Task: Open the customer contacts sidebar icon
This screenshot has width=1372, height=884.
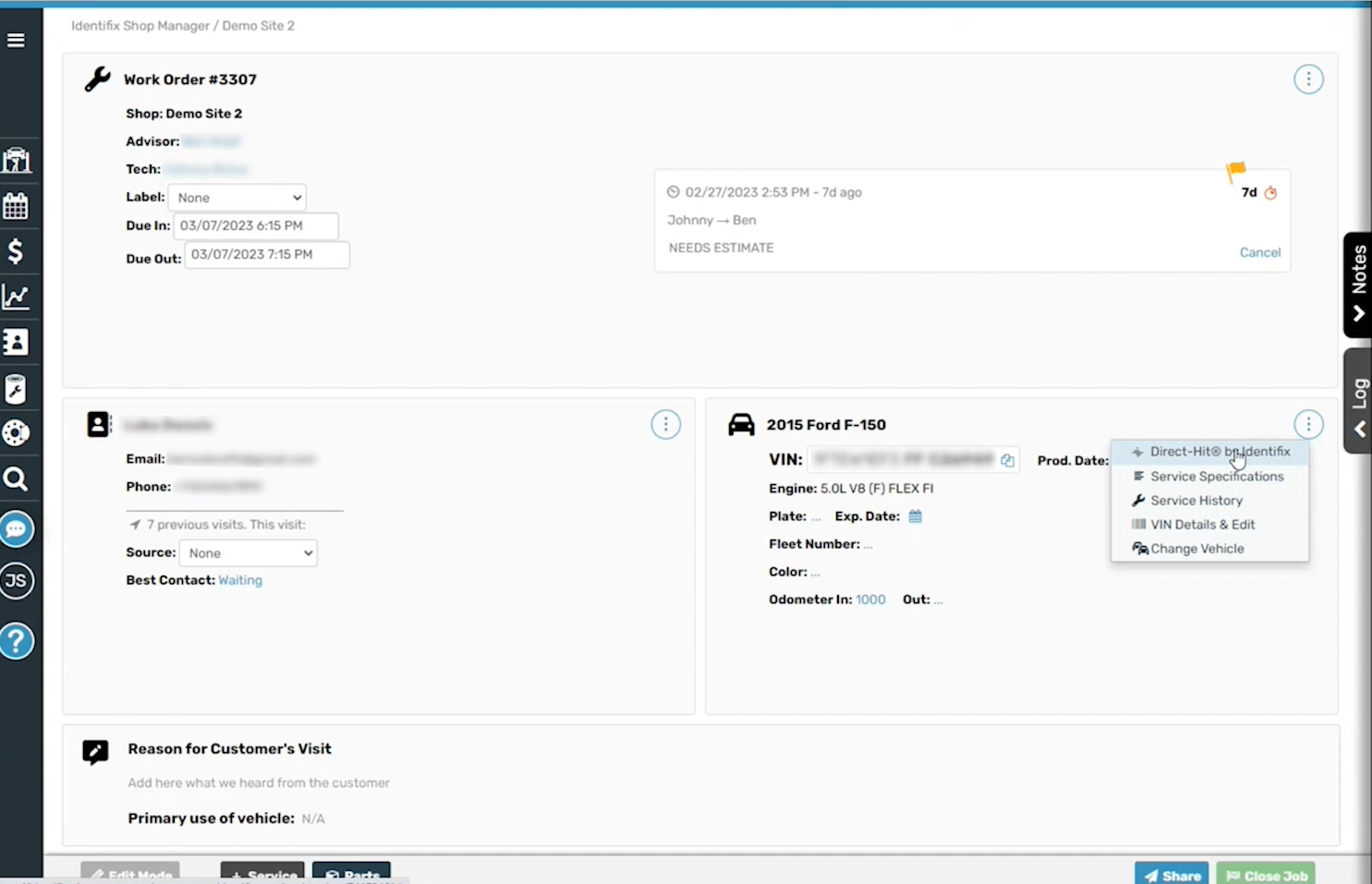Action: click(x=16, y=341)
